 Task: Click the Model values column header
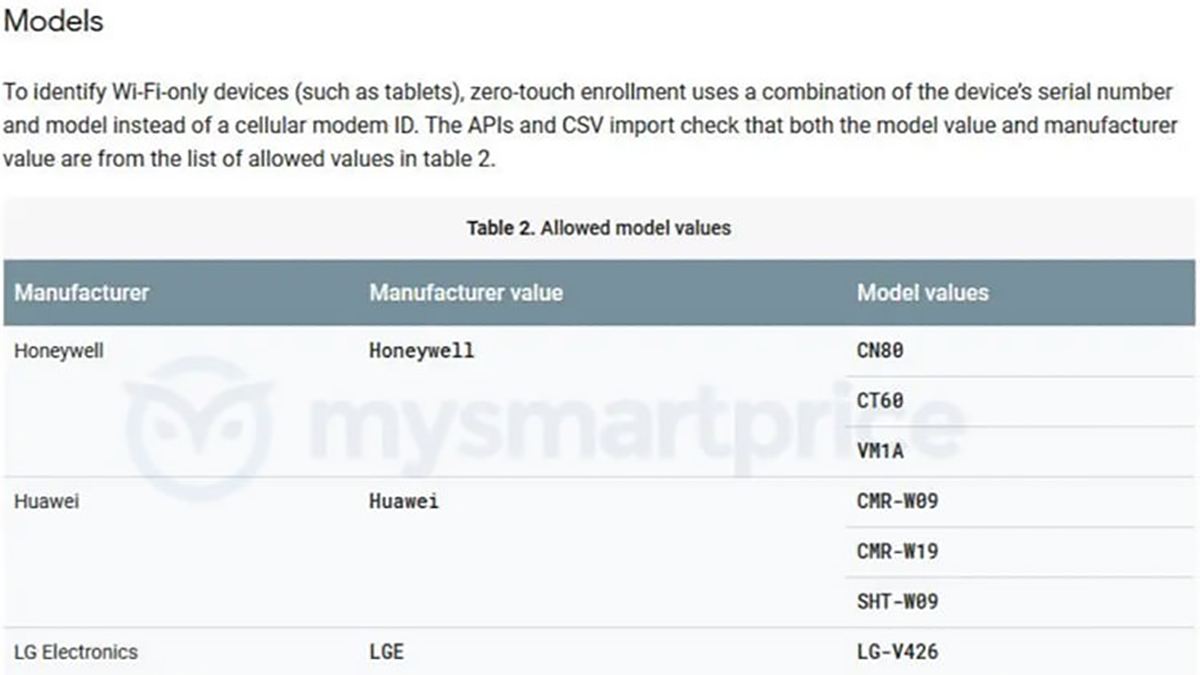click(x=922, y=293)
